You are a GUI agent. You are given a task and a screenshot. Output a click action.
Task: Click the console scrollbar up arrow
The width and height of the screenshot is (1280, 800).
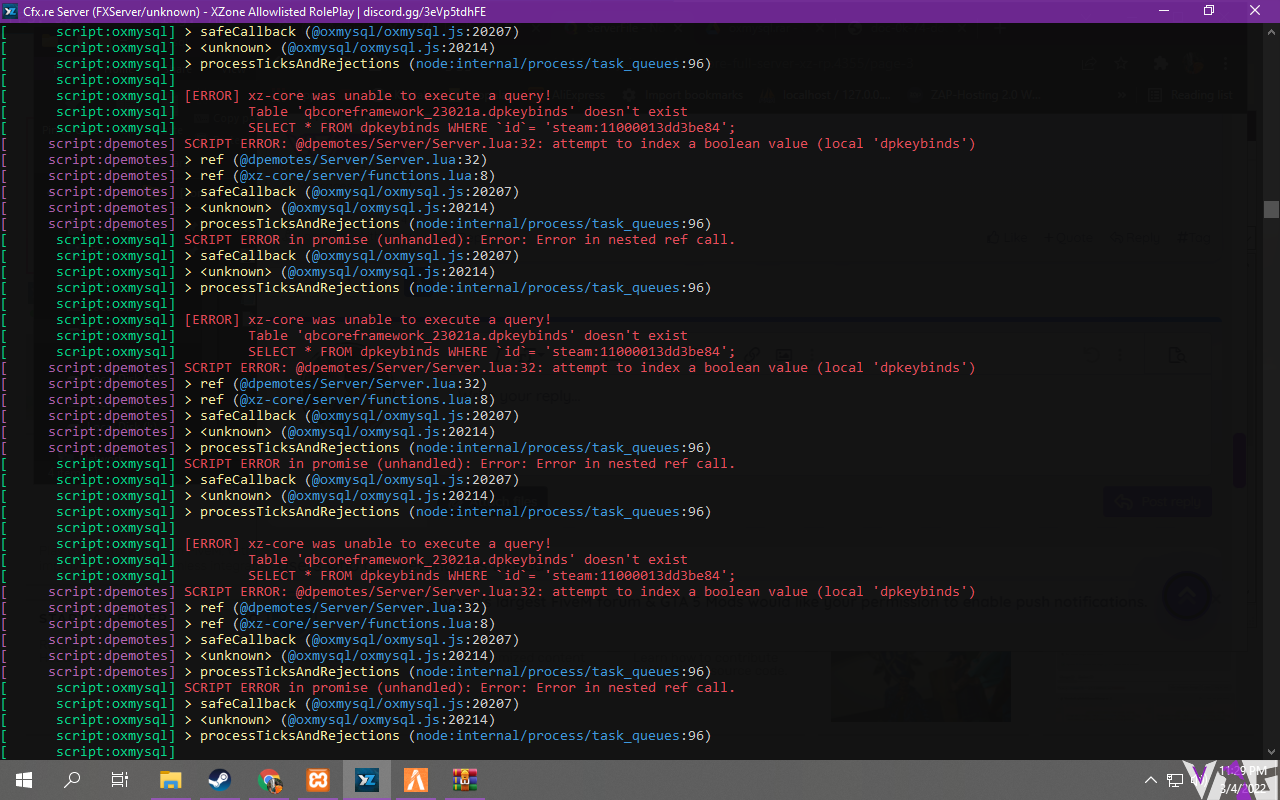[1271, 31]
